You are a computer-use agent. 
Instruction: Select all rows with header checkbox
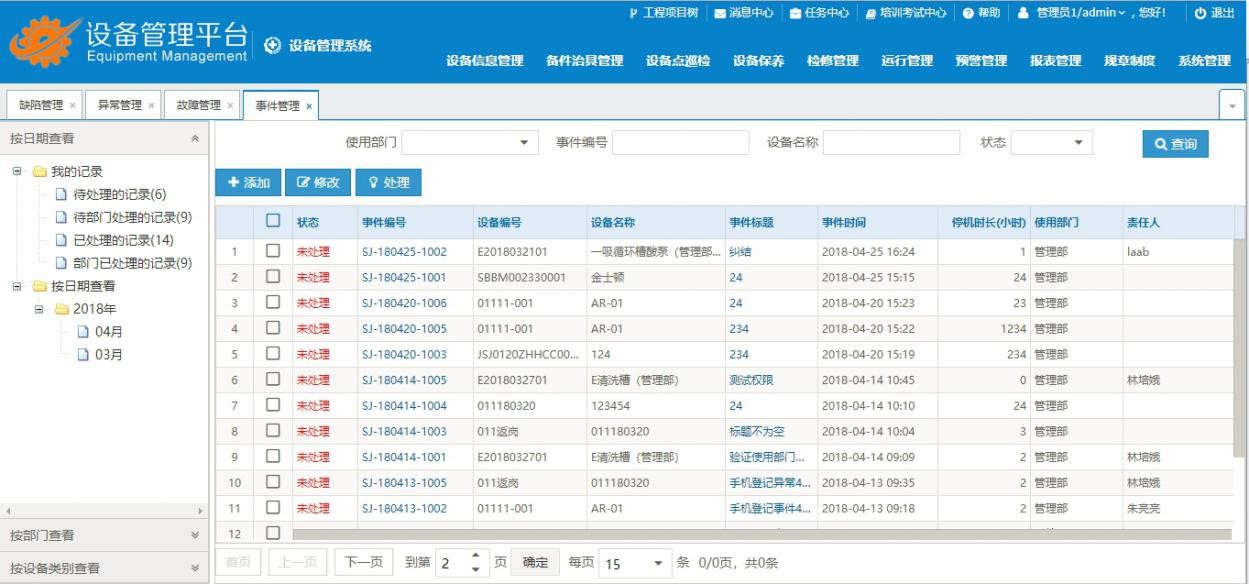click(272, 222)
